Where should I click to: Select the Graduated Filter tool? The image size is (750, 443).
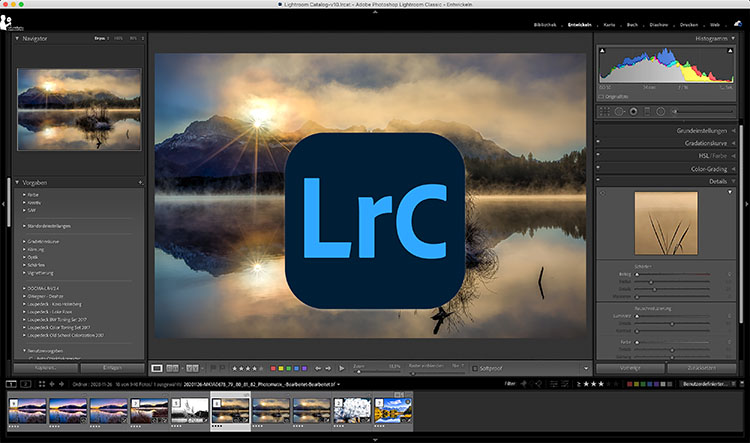[647, 111]
